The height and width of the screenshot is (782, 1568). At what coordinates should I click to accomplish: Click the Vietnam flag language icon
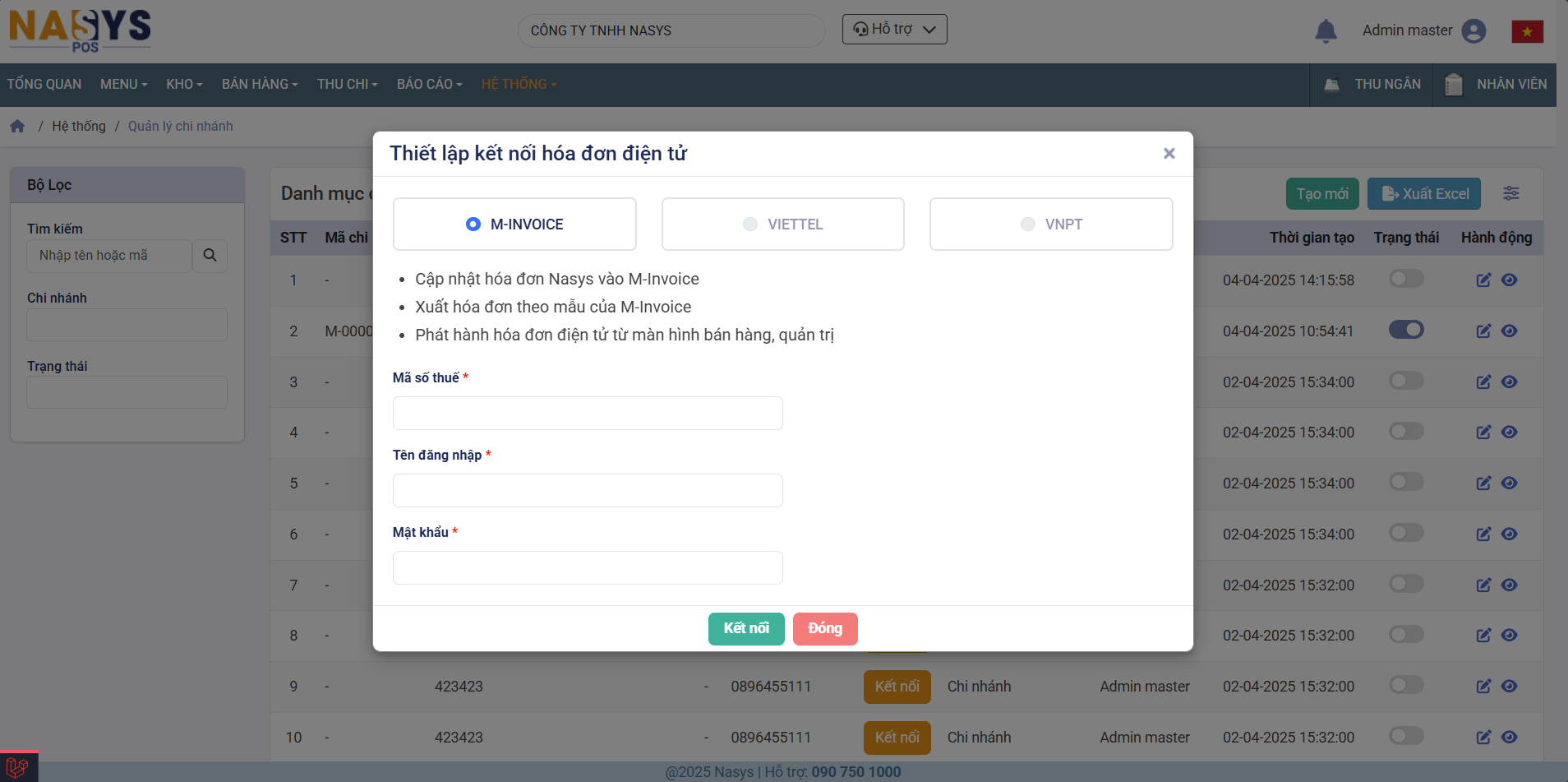[1528, 31]
